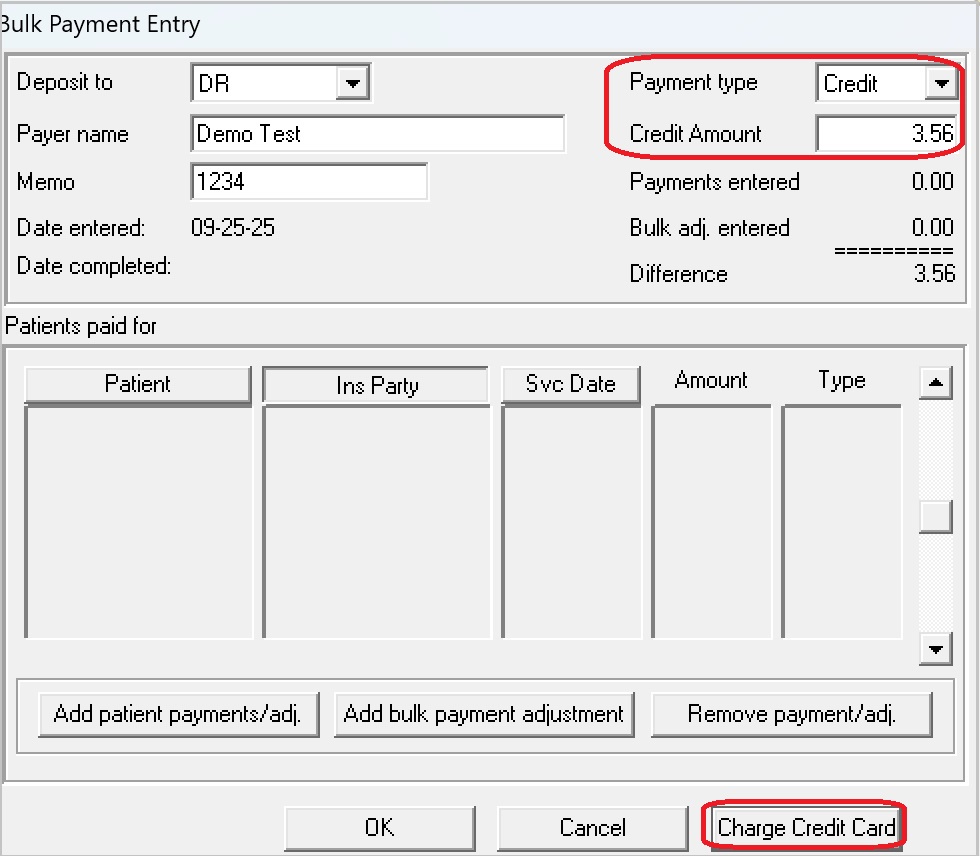The height and width of the screenshot is (856, 980).
Task: Open the Payment type dropdown arrow
Action: coord(941,84)
